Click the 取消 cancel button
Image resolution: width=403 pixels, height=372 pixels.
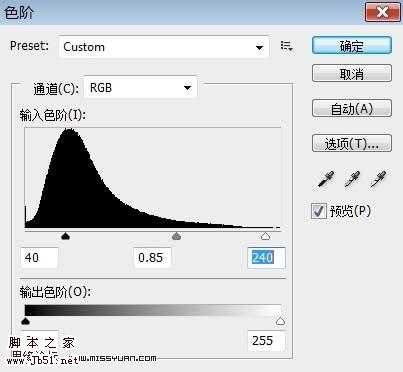coord(352,74)
